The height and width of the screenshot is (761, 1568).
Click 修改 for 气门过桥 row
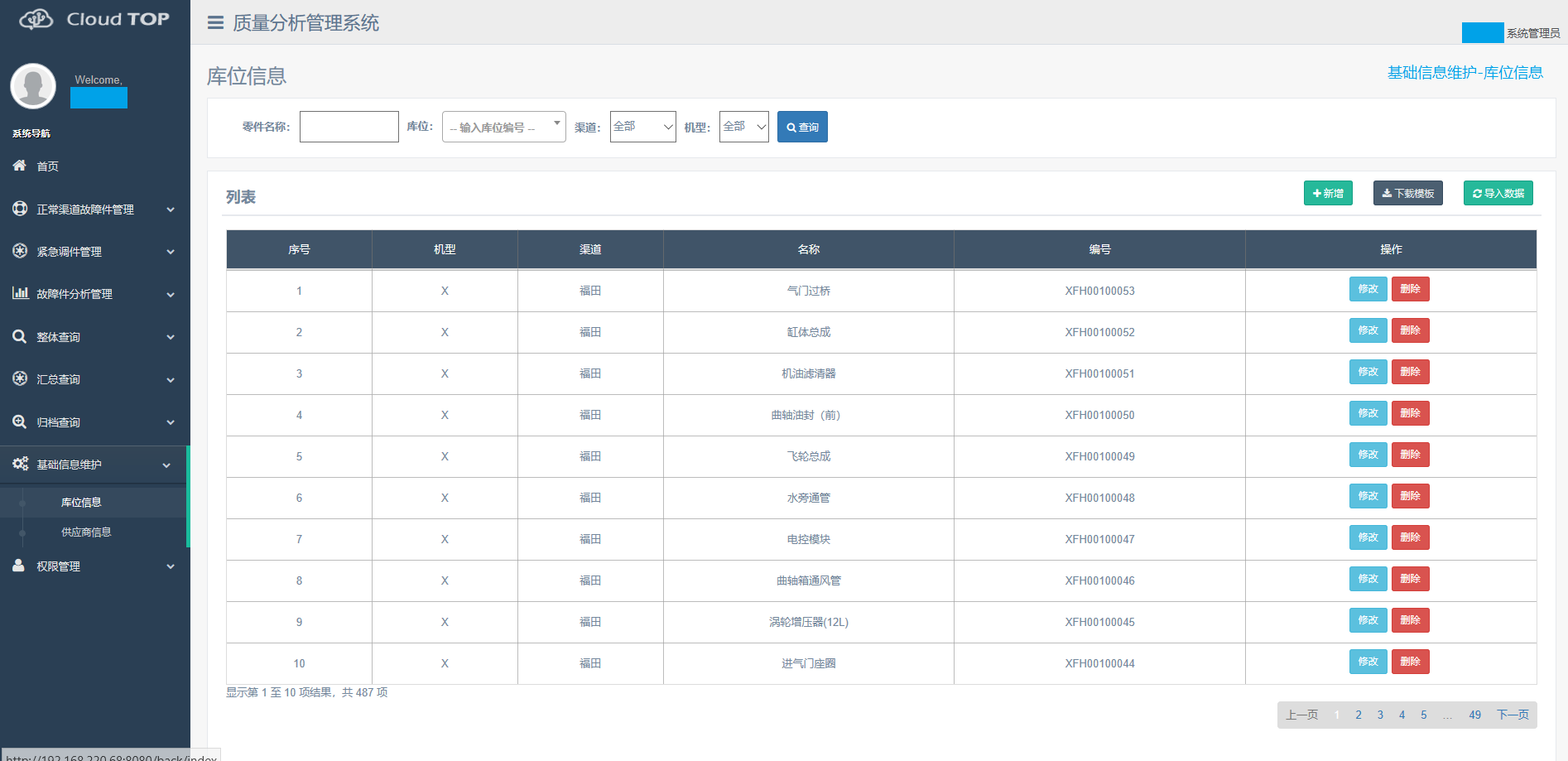tap(1368, 289)
